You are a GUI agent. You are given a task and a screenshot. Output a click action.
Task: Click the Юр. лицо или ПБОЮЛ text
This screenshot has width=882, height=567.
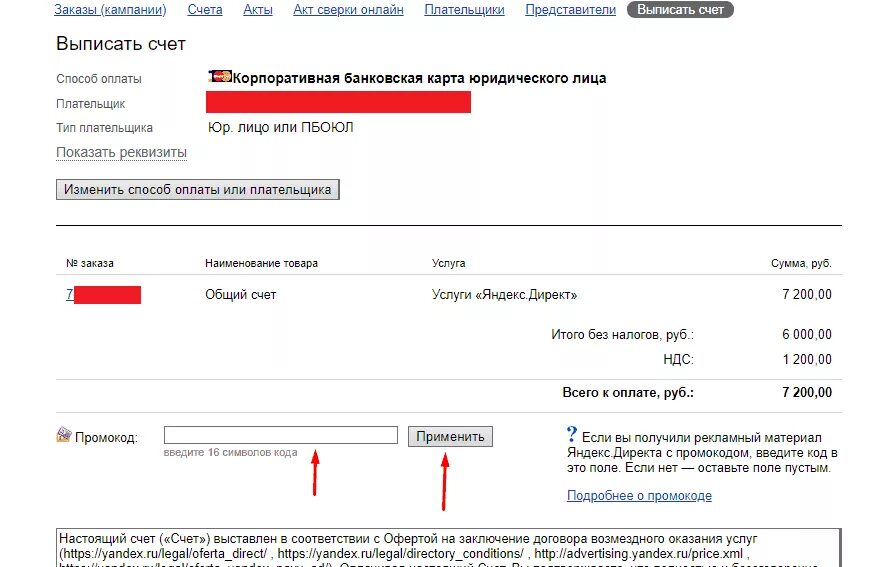[281, 128]
